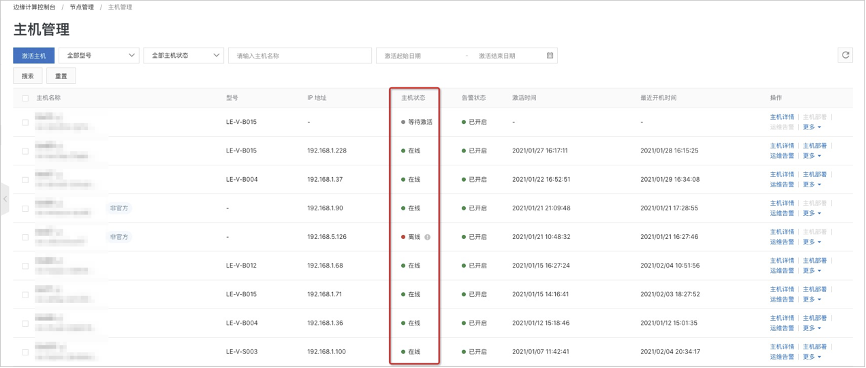Tick the checkbox for host 192.168.1.37

tap(25, 180)
